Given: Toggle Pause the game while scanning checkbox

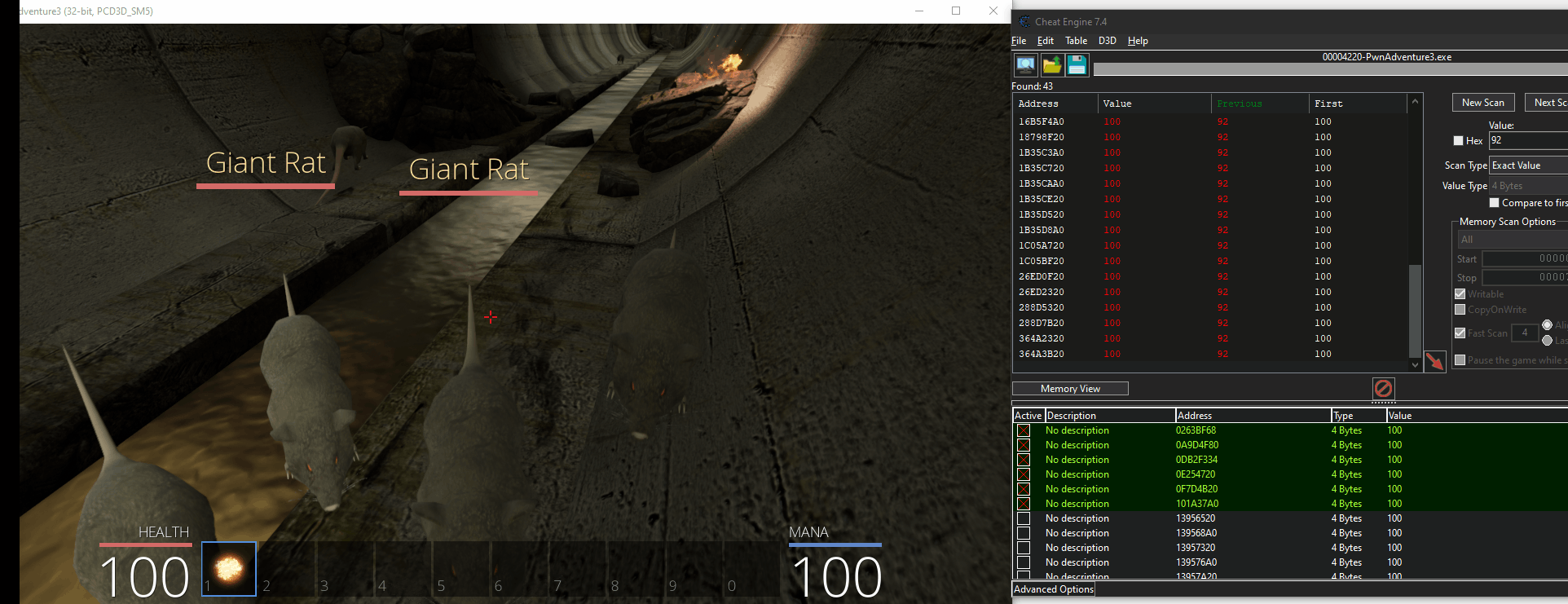Looking at the screenshot, I should point(1460,359).
